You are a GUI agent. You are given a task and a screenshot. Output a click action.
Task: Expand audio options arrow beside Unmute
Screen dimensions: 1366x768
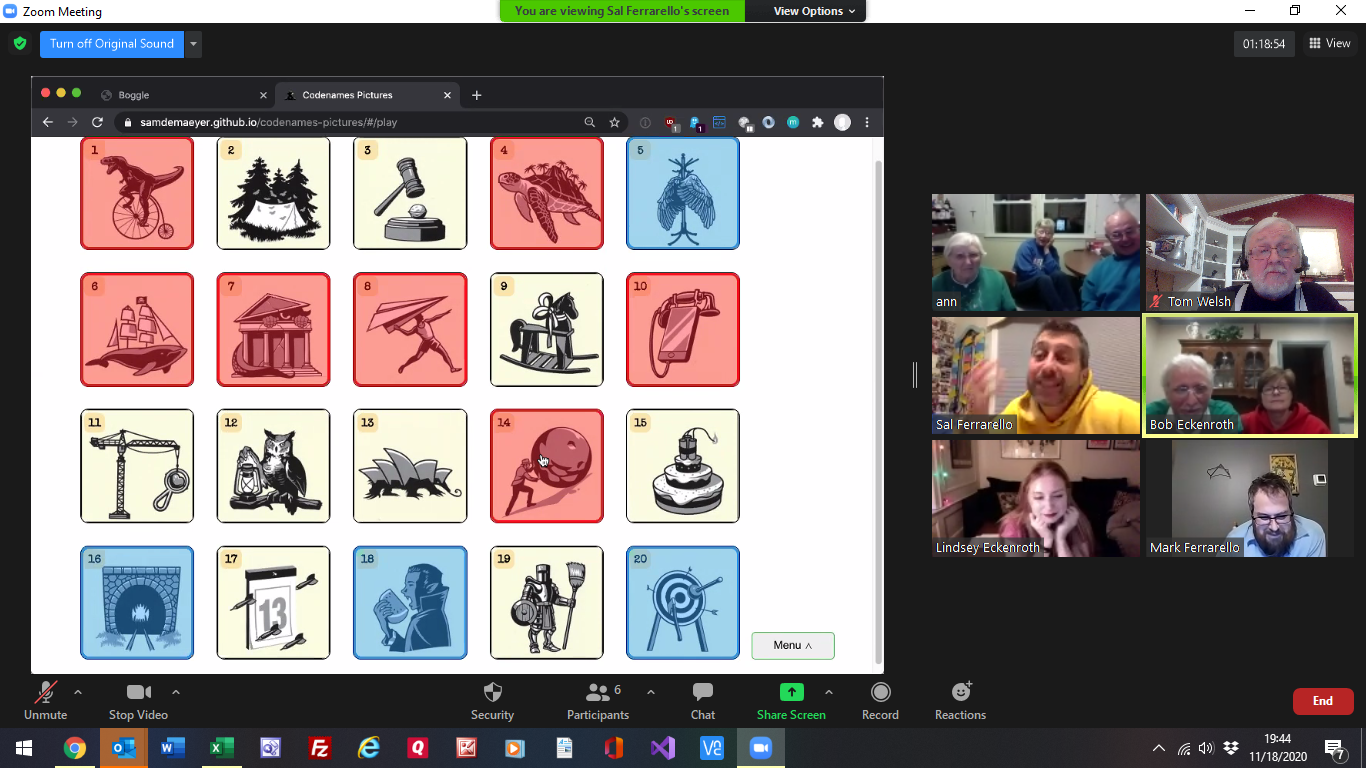pyautogui.click(x=78, y=692)
